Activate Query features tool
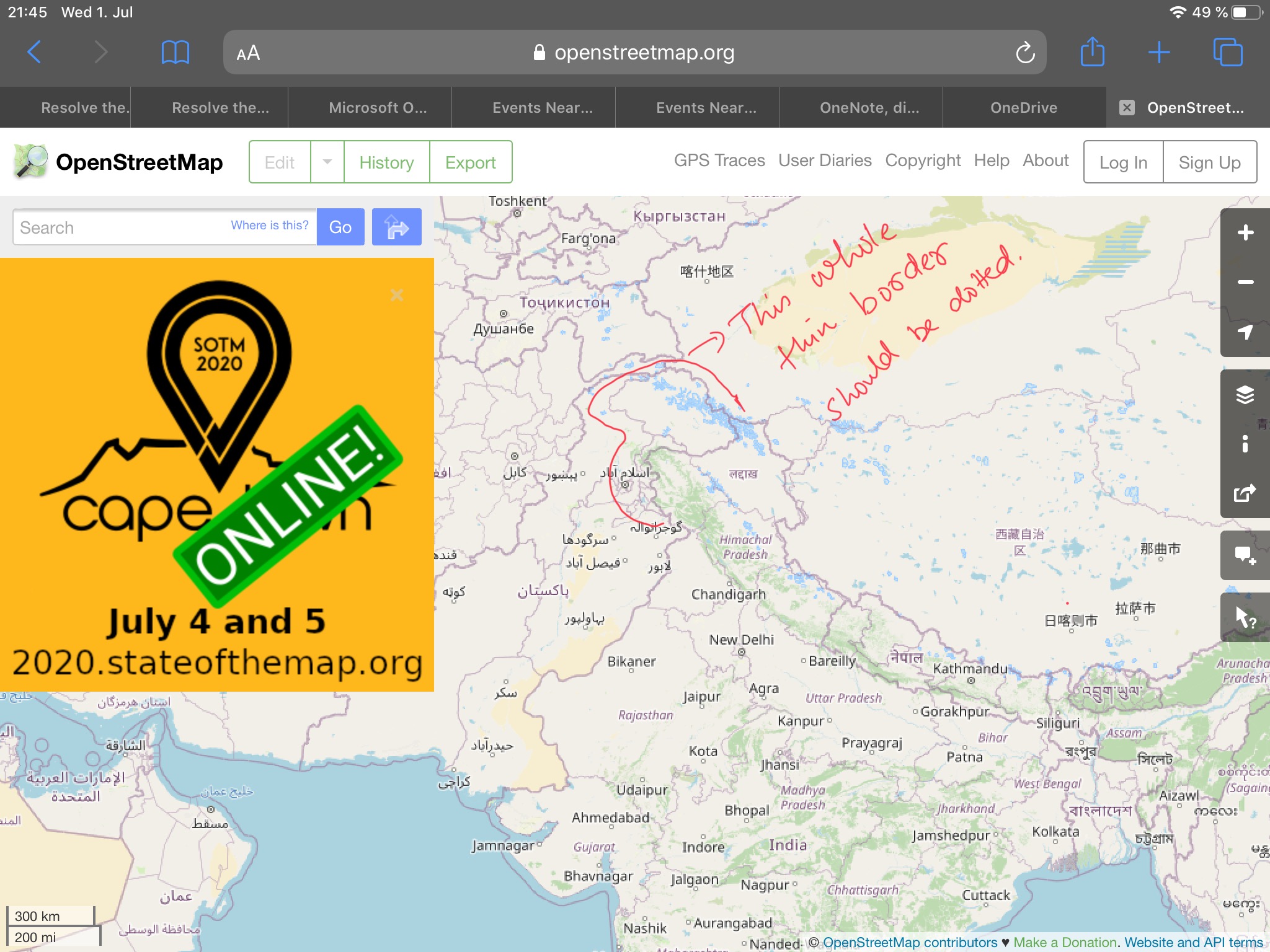This screenshot has width=1270, height=952. 1245,617
